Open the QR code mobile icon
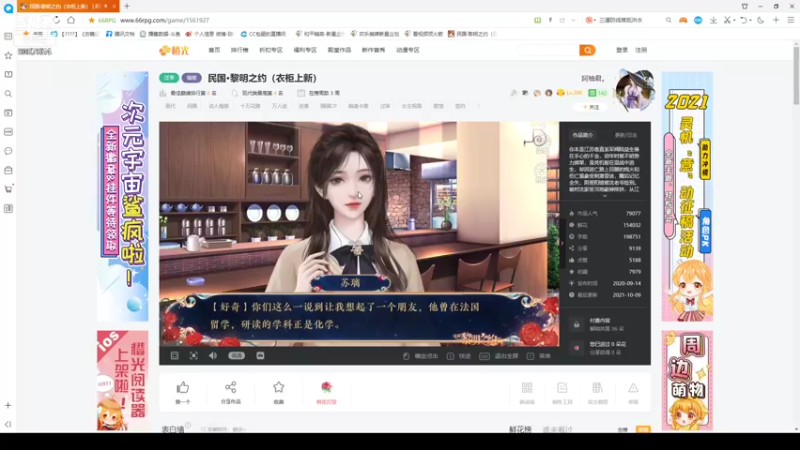The height and width of the screenshot is (450, 800). (527, 388)
